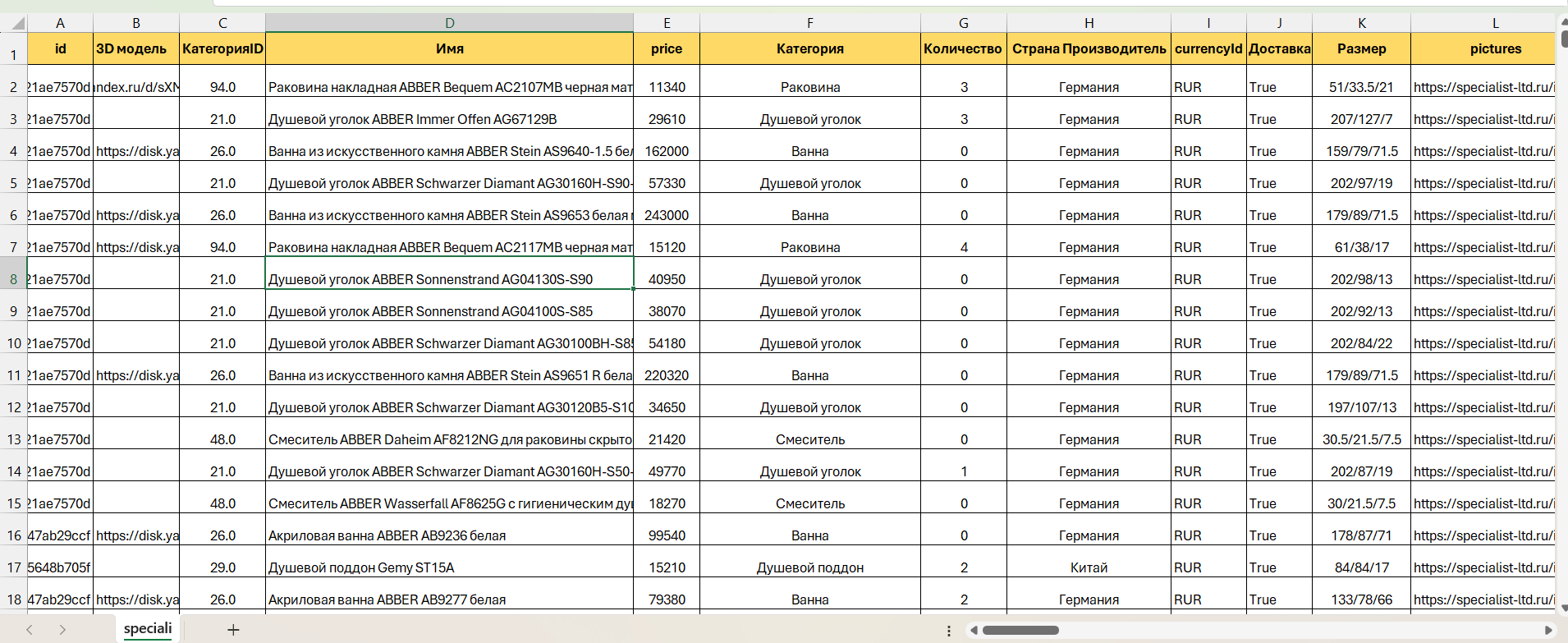Screen dimensions: 1568x643
Task: Click the 'Количество' header cell
Action: coord(964,48)
